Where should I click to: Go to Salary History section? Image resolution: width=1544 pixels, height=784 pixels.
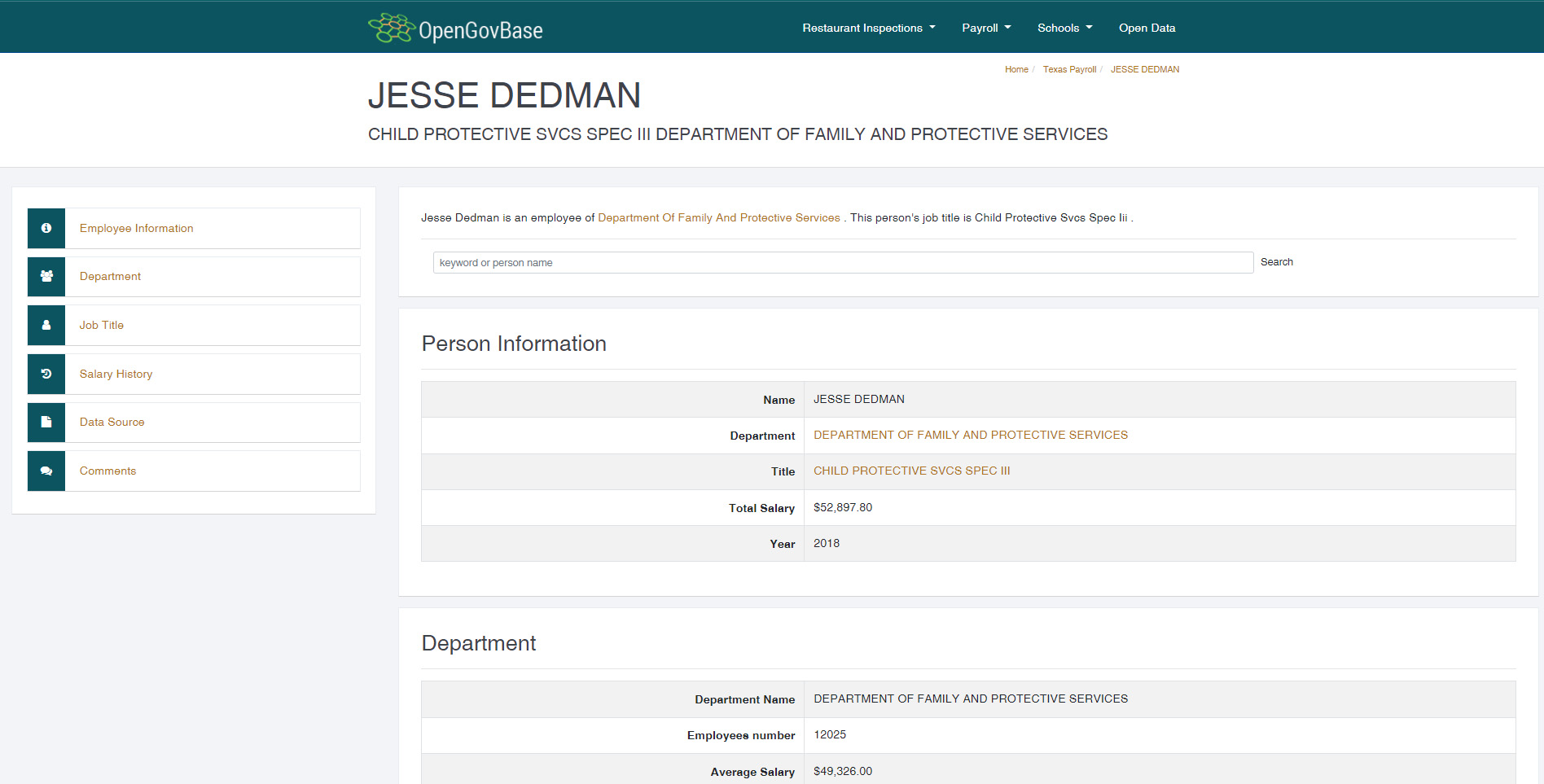tap(116, 374)
